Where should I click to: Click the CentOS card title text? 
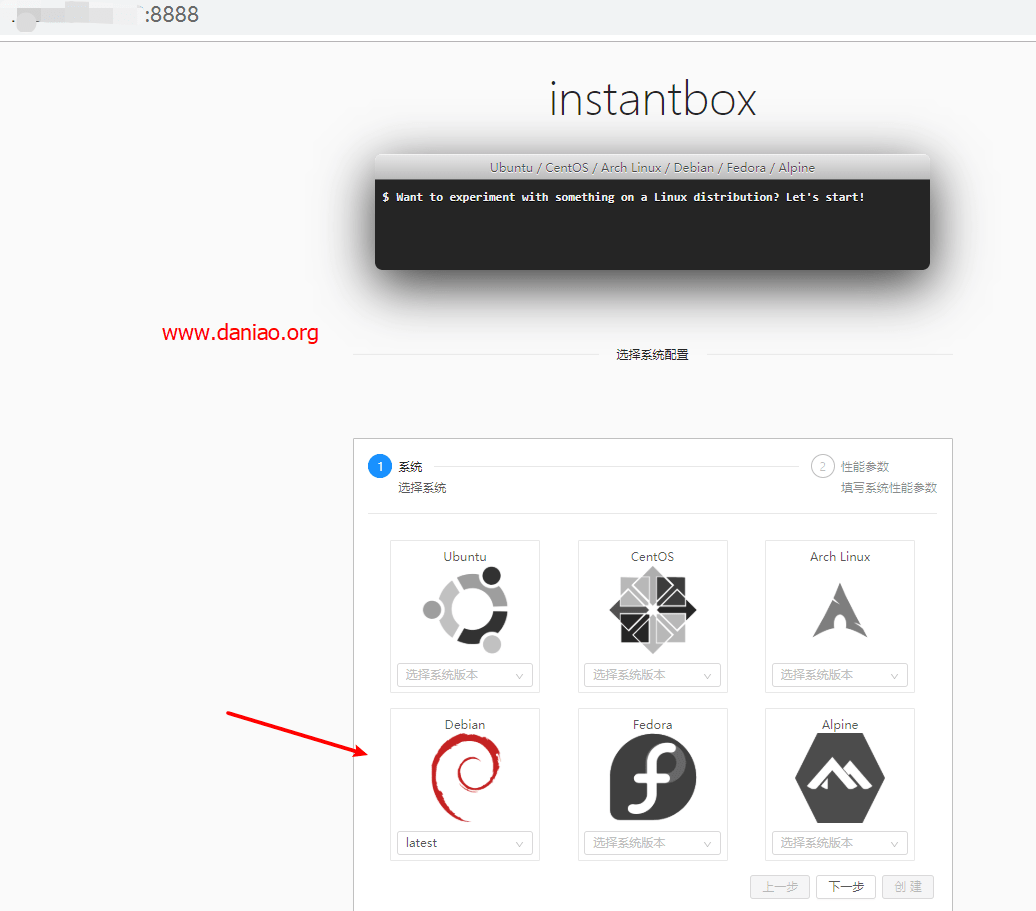point(653,557)
